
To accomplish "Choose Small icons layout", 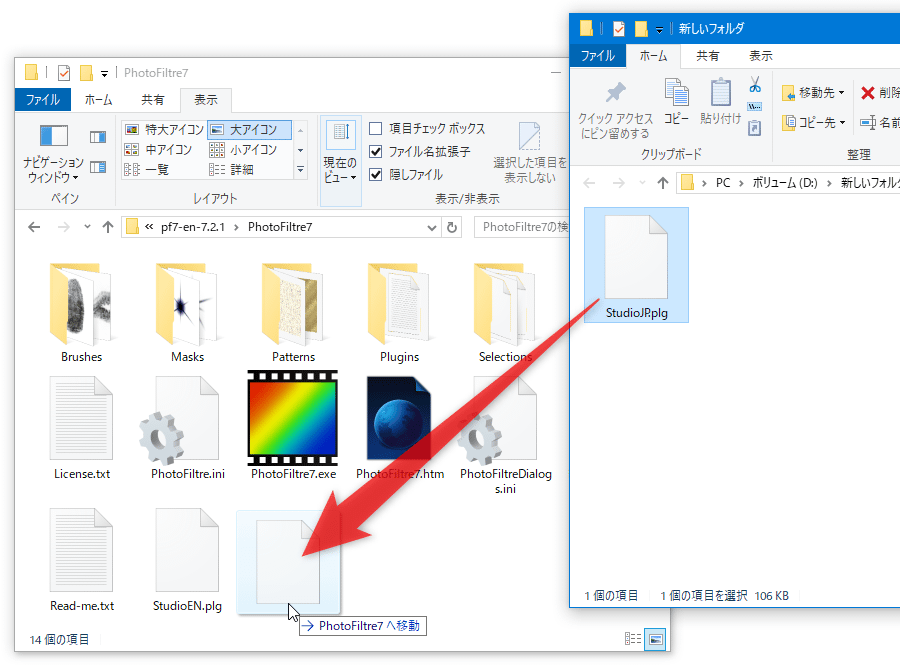I will (243, 150).
